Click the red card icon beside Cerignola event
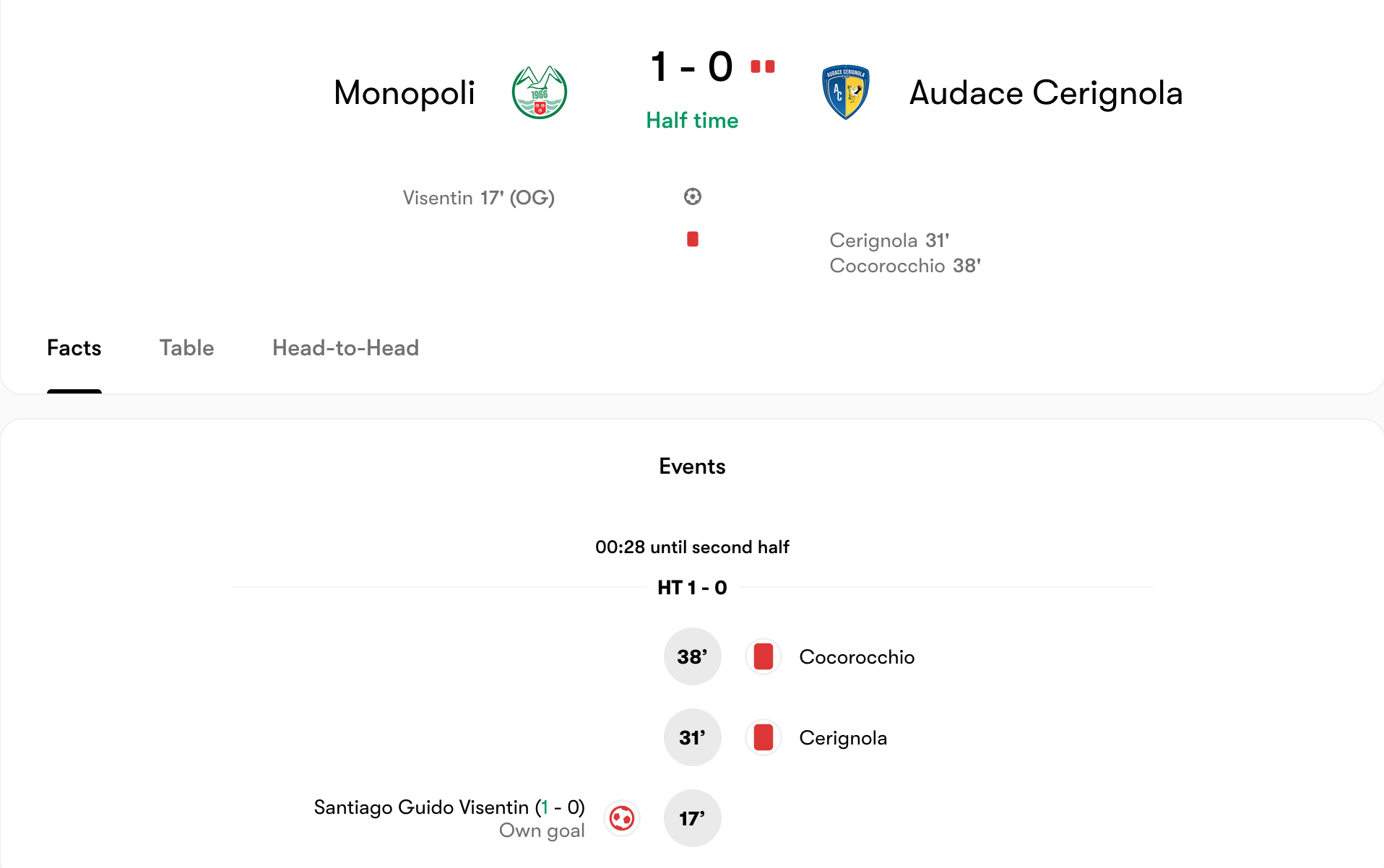1384x868 pixels. click(764, 738)
